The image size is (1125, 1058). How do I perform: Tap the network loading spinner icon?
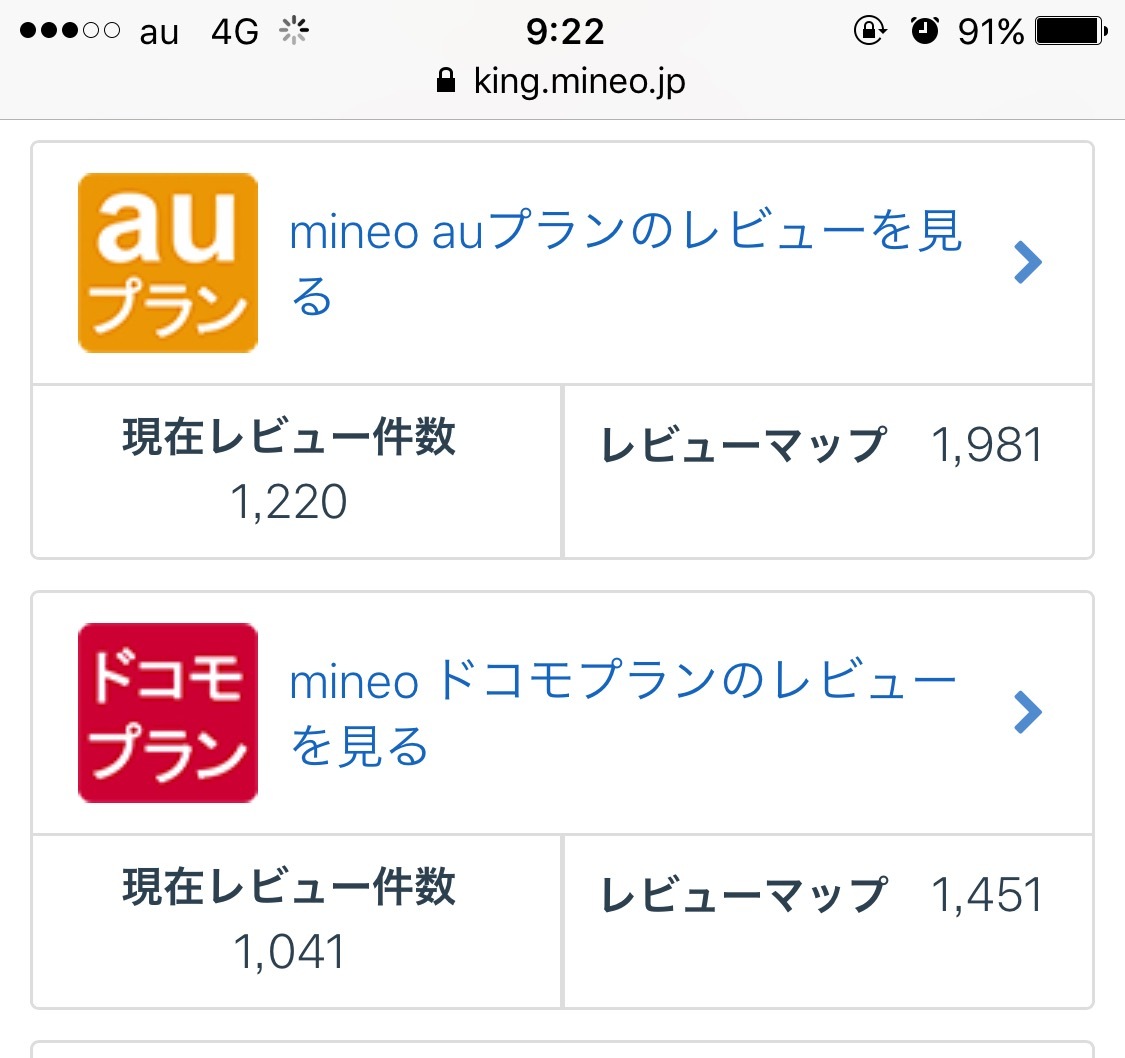pyautogui.click(x=293, y=33)
